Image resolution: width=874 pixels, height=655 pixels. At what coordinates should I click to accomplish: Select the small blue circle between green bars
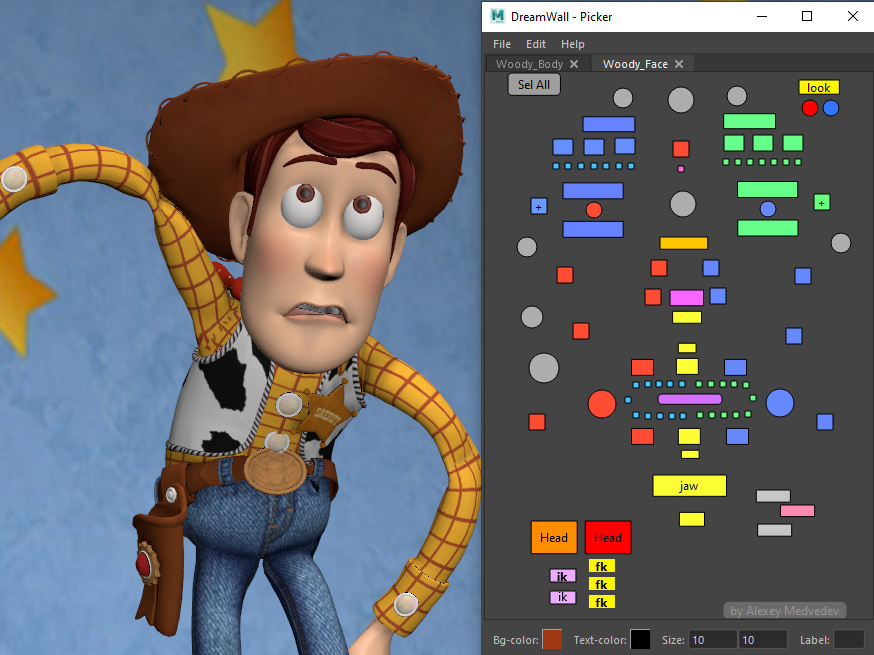(x=768, y=209)
